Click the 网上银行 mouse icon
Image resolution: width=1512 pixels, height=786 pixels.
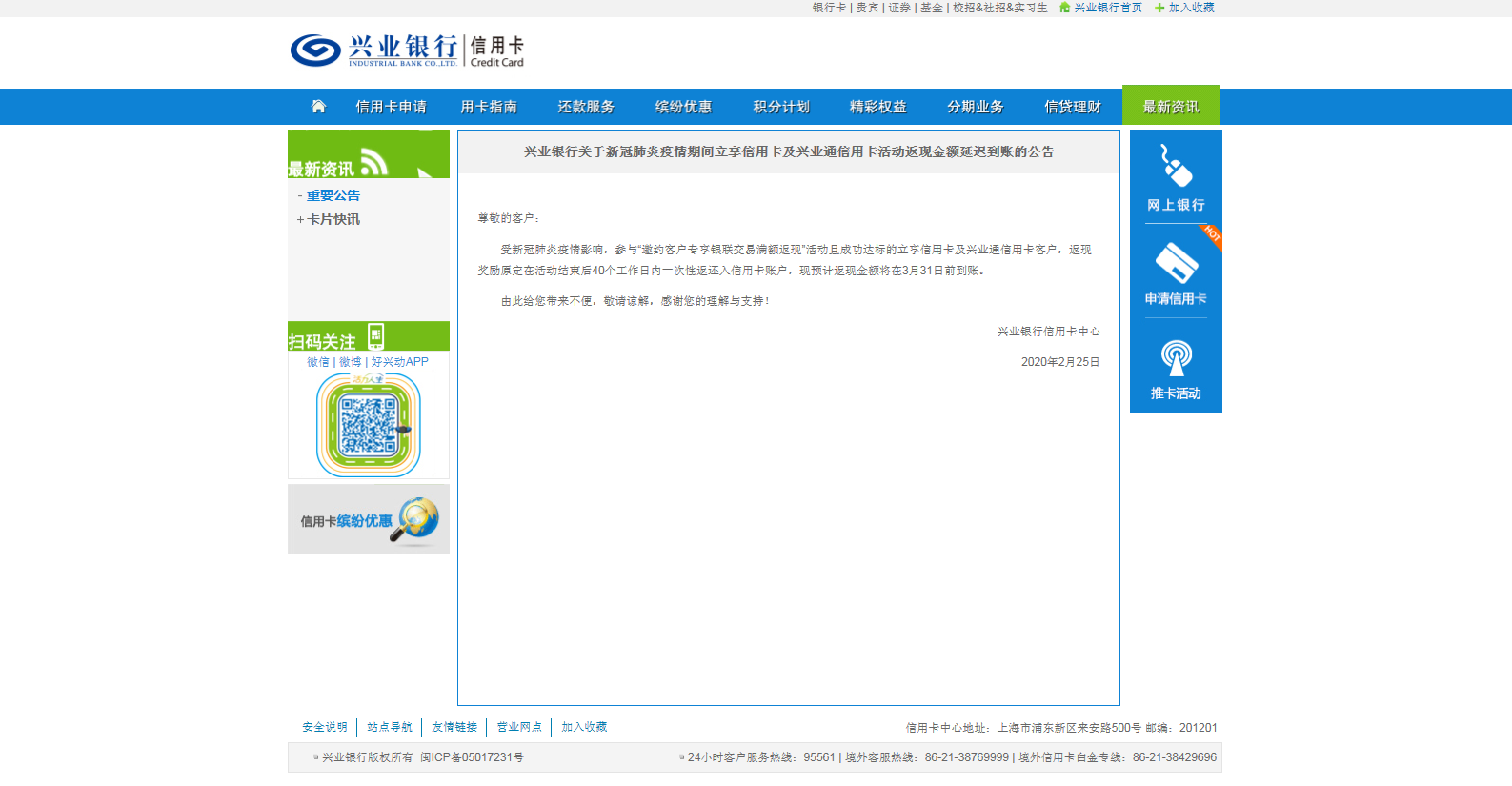coord(1176,165)
